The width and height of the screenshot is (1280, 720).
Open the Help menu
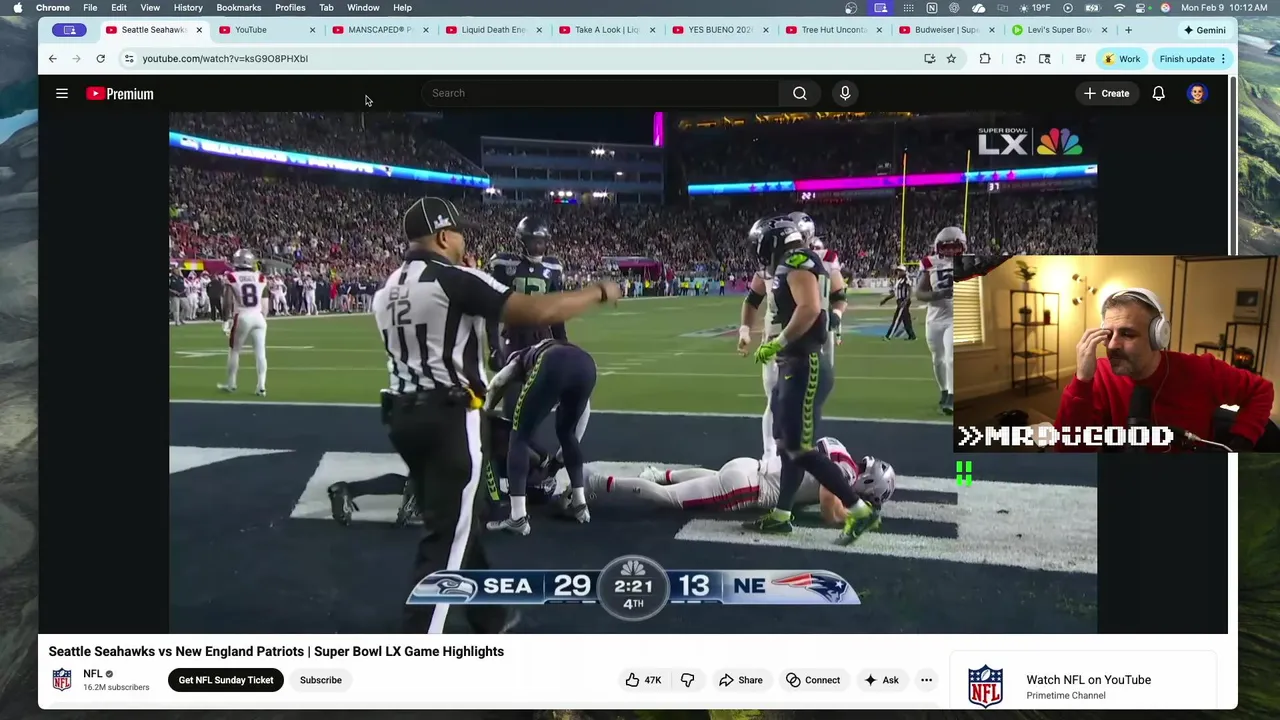(x=402, y=8)
